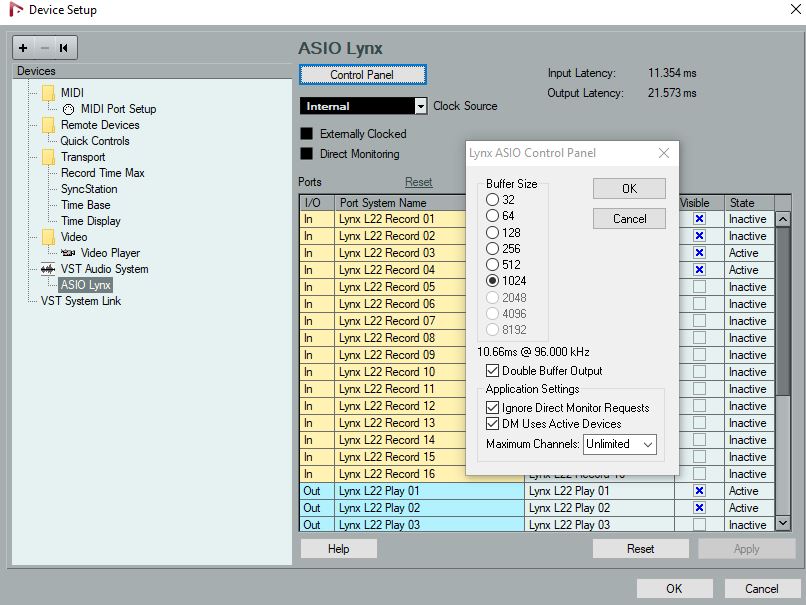Click the MIDI Port Setup connector icon
Screen dimensions: 806x605
[x=68, y=109]
